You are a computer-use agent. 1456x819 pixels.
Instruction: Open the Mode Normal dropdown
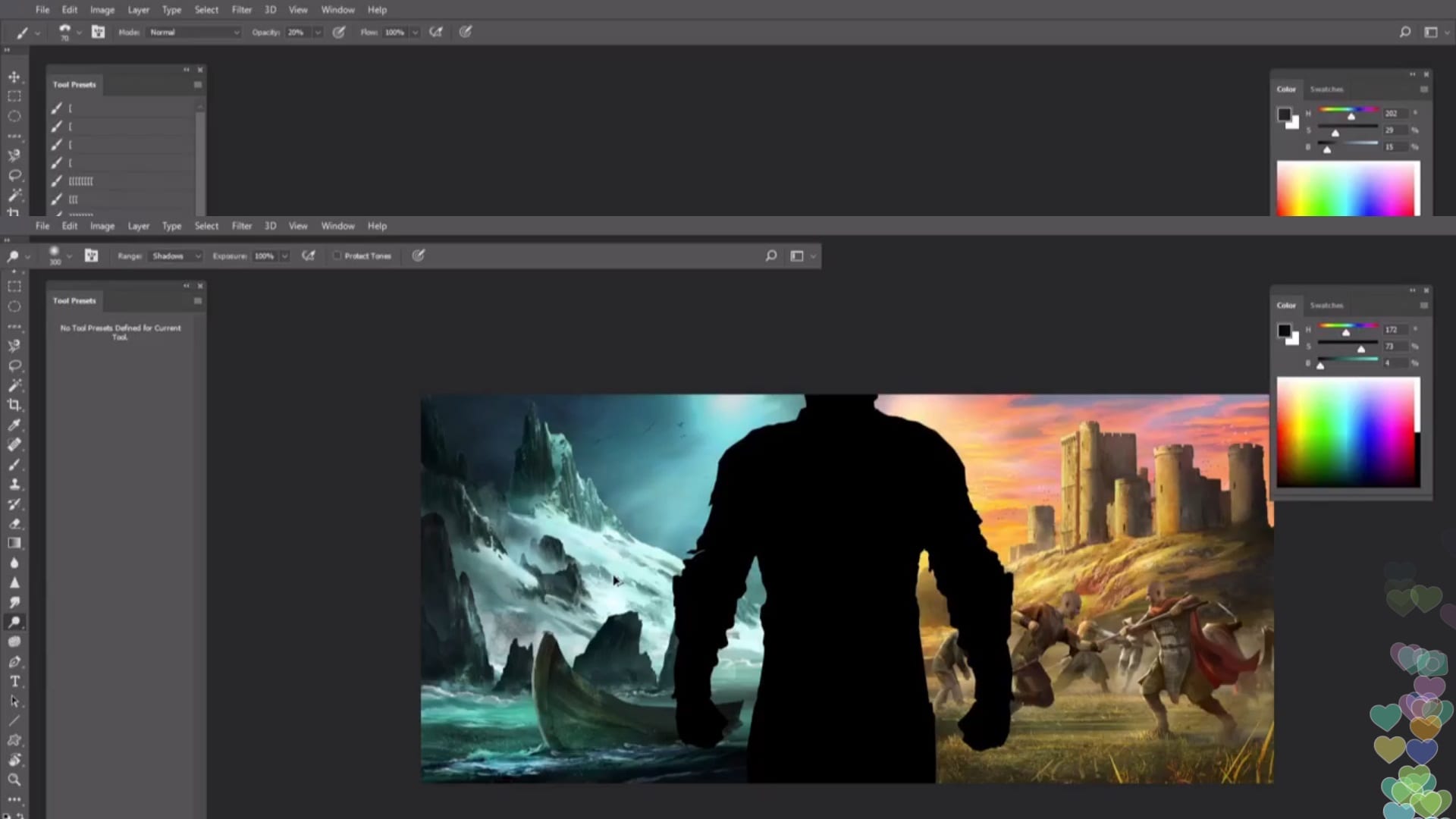pos(194,32)
